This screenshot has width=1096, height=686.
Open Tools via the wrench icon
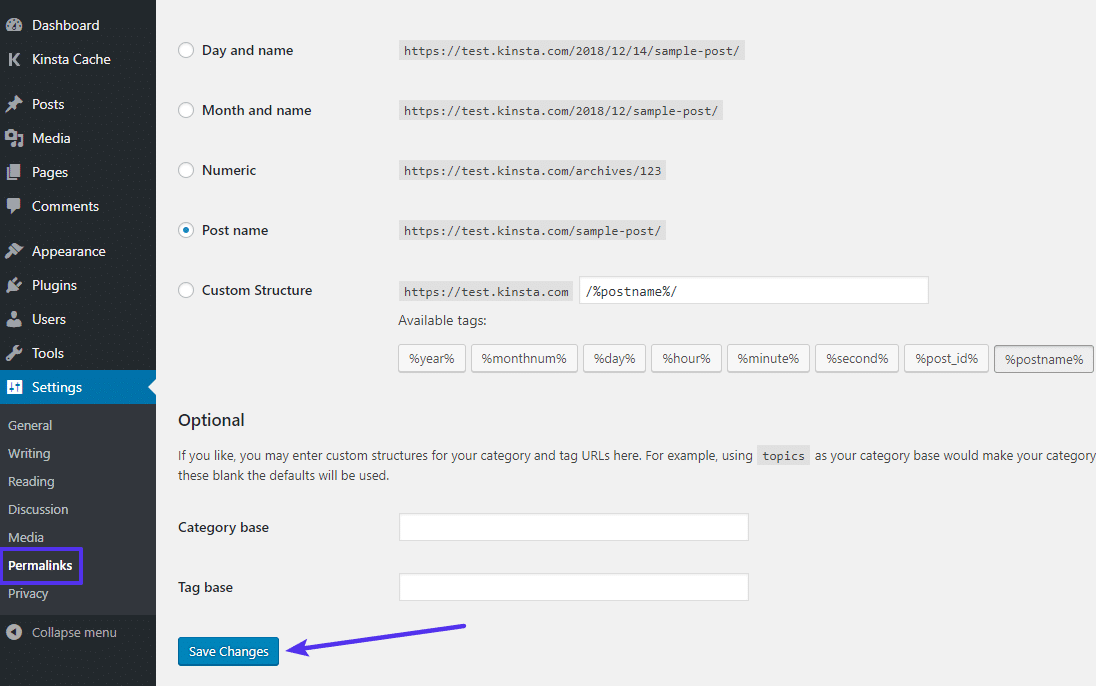(x=13, y=353)
